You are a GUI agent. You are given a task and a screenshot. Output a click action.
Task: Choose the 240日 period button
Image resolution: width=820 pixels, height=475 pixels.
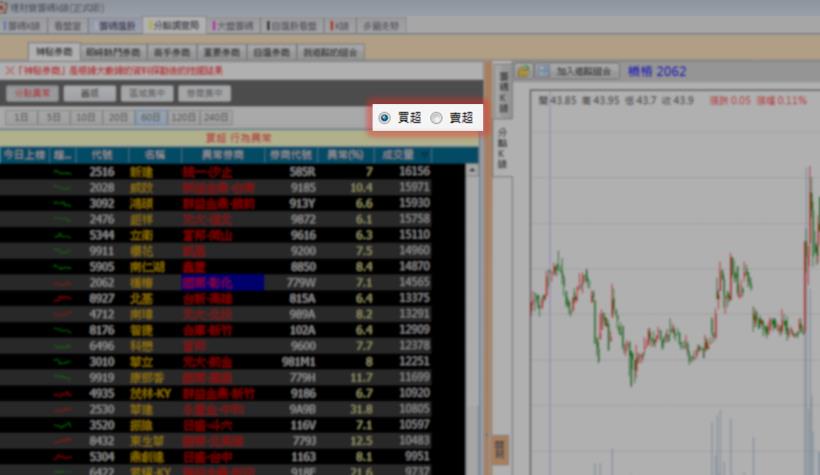(x=215, y=117)
